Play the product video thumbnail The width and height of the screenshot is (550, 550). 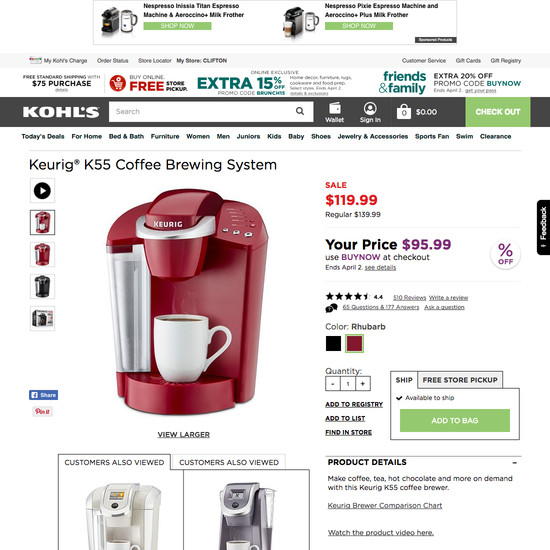pos(42,190)
